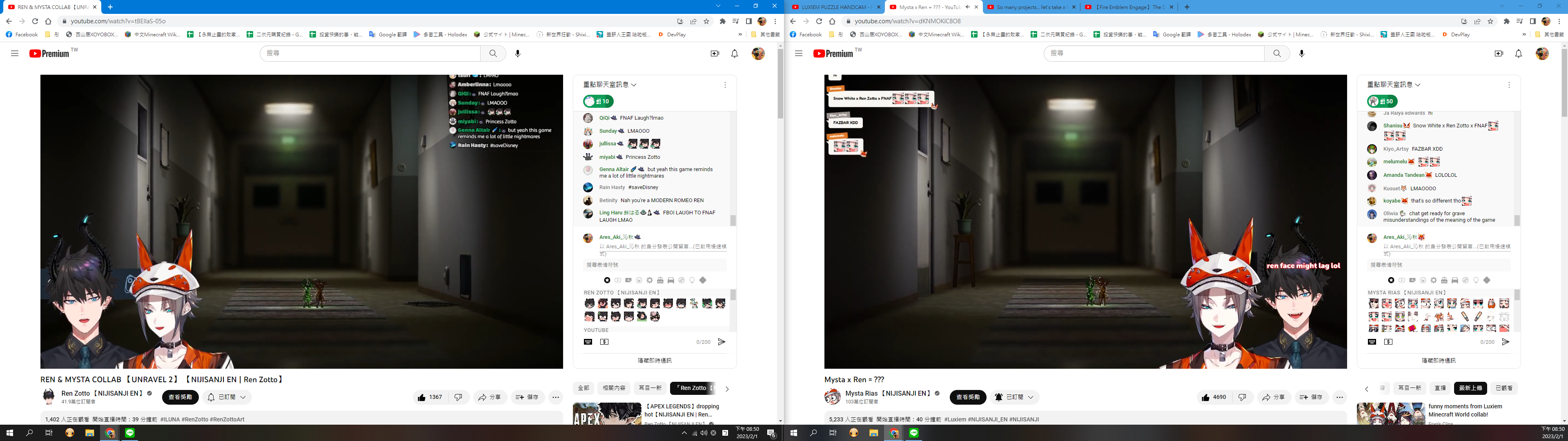Expand chat mode dropdown in left window

pos(610,85)
